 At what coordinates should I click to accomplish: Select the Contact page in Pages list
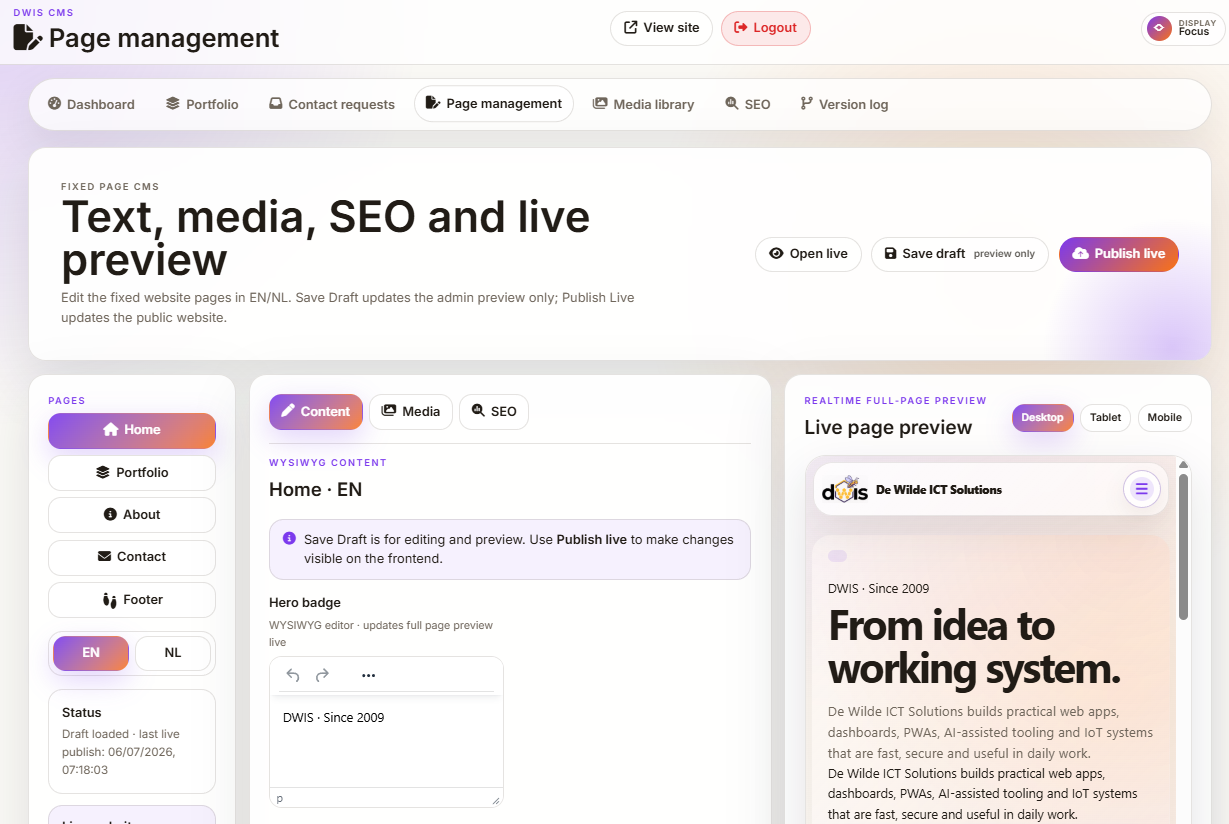point(132,557)
